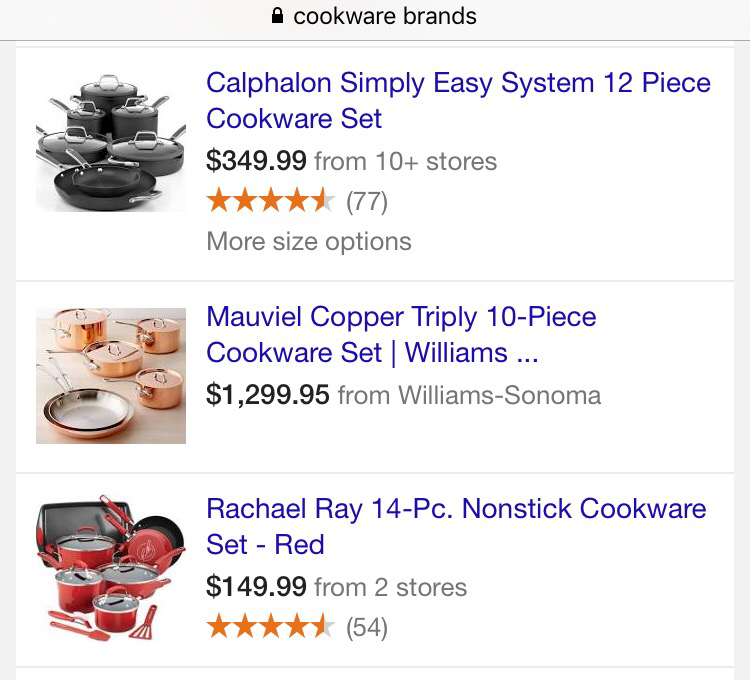Open the 54 reviews count for Rachael Ray

click(366, 628)
